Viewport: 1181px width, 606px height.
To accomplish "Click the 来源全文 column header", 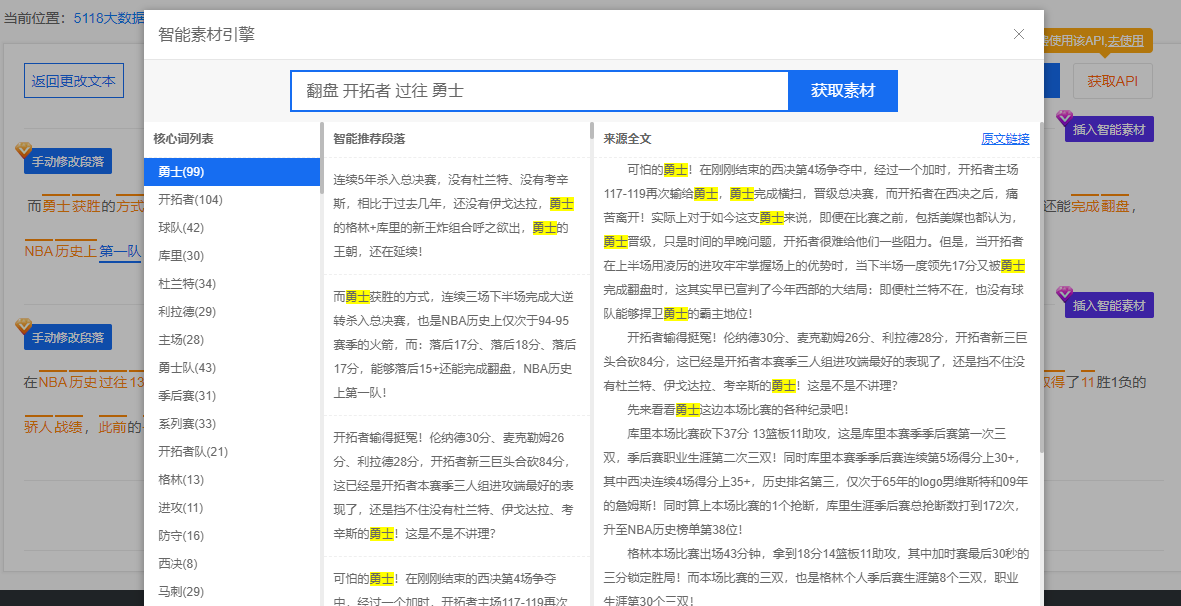I will point(627,139).
